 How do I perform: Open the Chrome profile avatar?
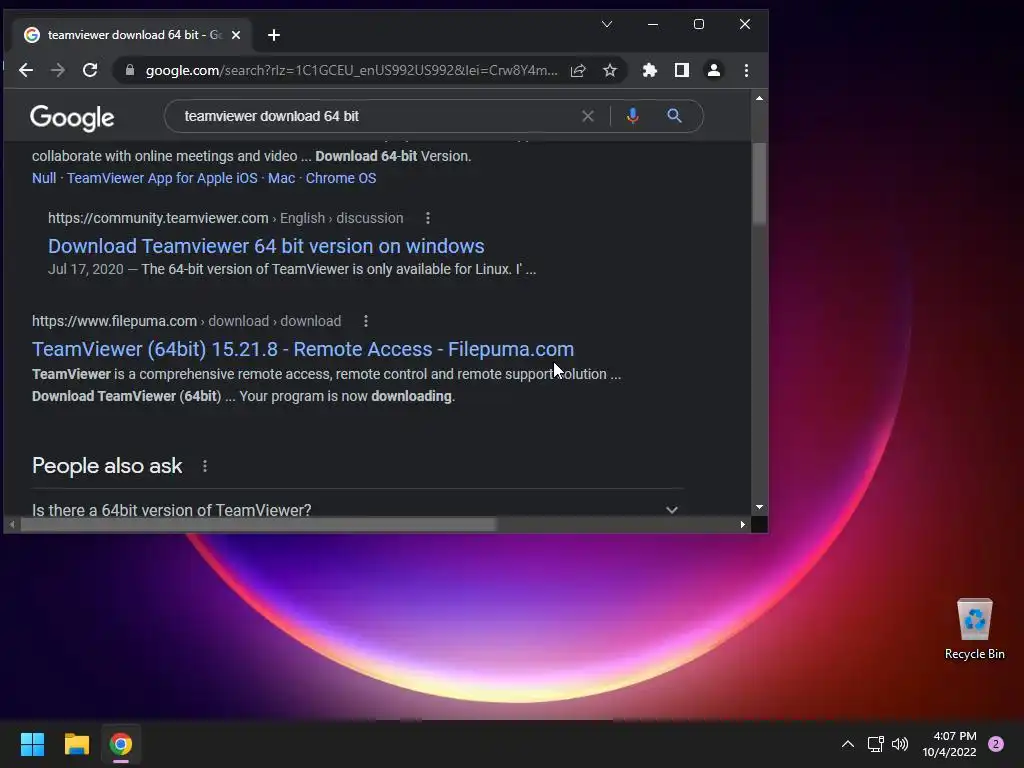(x=714, y=71)
